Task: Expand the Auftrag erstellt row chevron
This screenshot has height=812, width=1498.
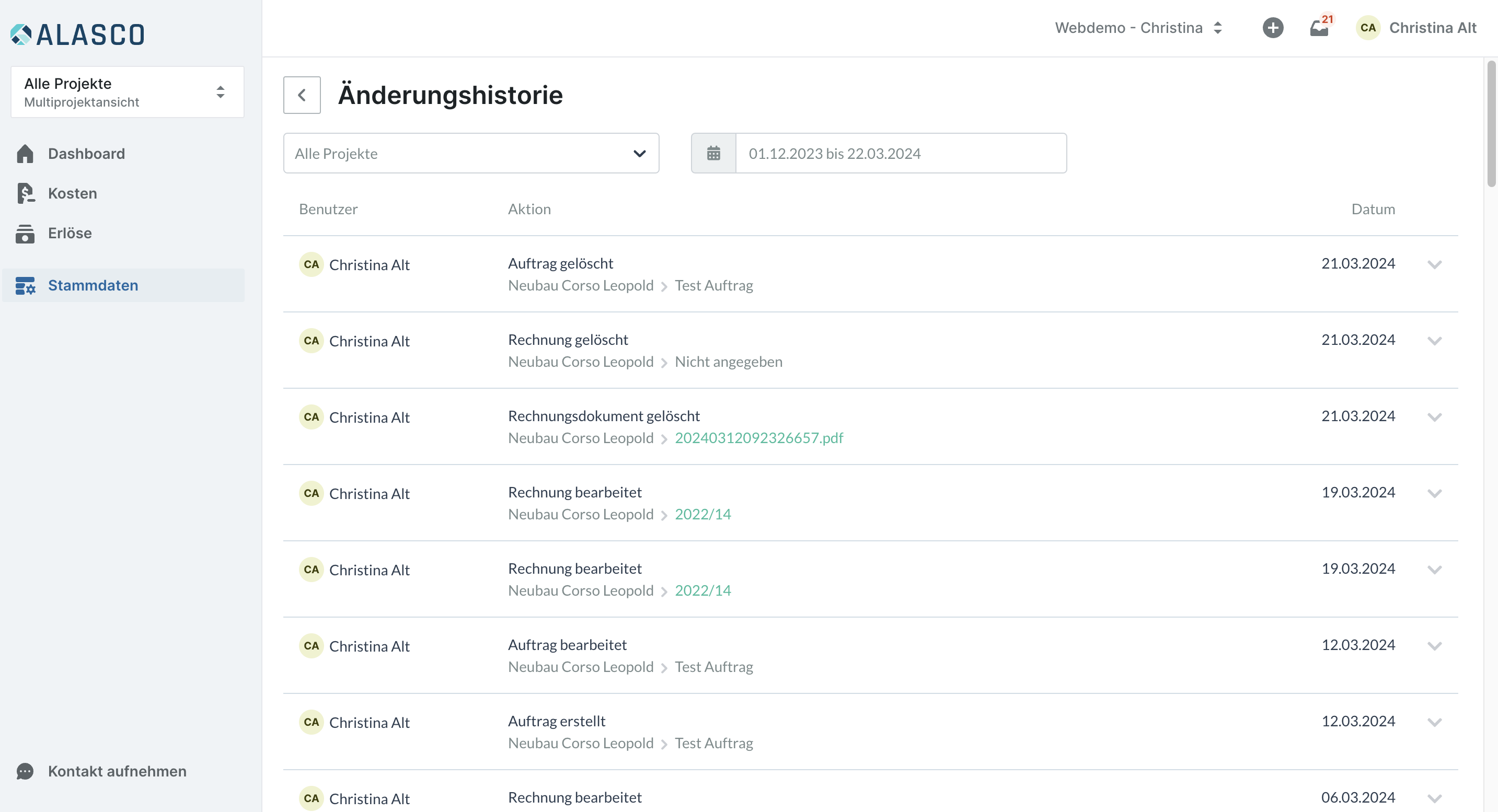Action: pyautogui.click(x=1434, y=722)
